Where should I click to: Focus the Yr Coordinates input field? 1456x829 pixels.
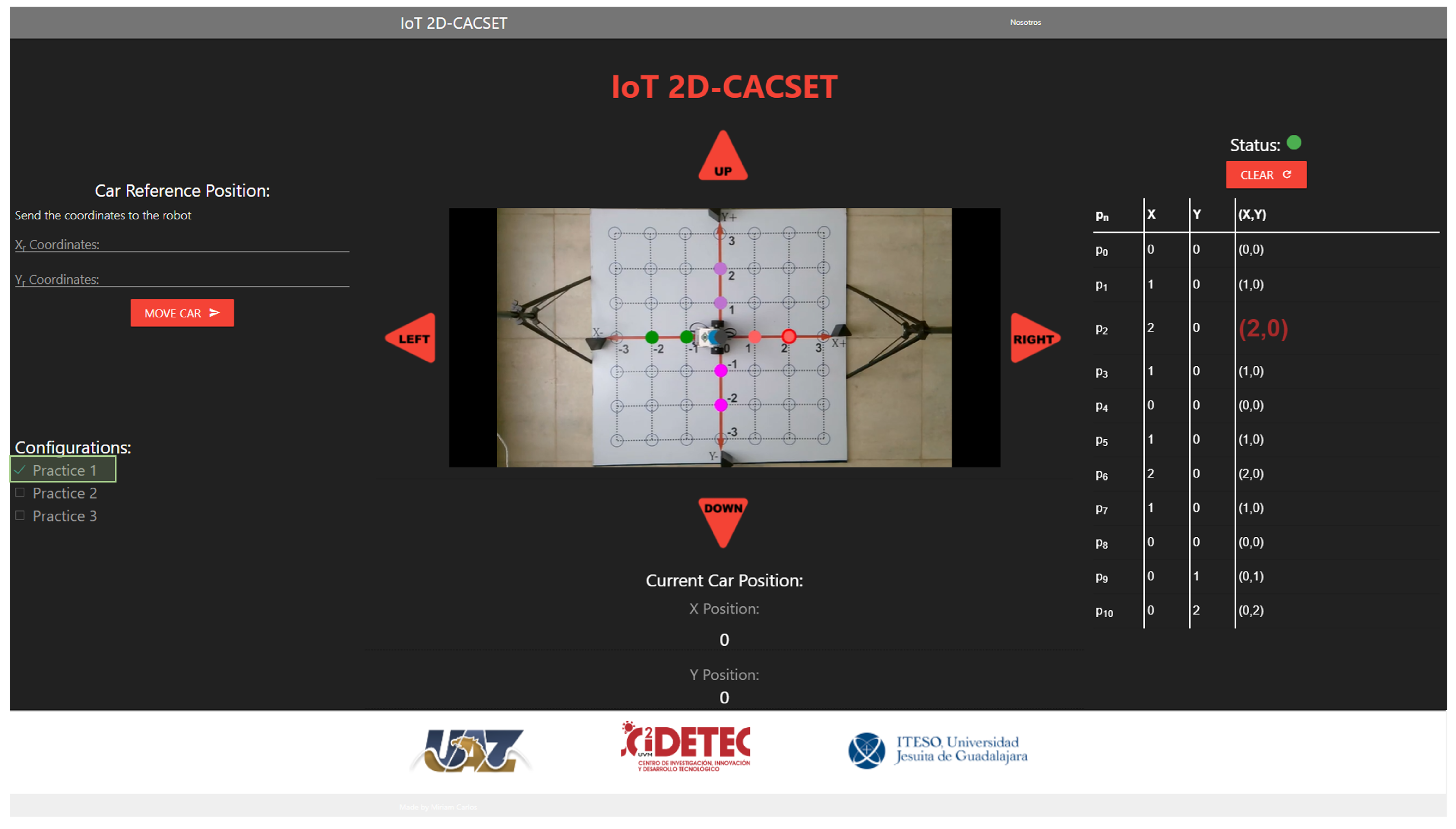pos(182,280)
